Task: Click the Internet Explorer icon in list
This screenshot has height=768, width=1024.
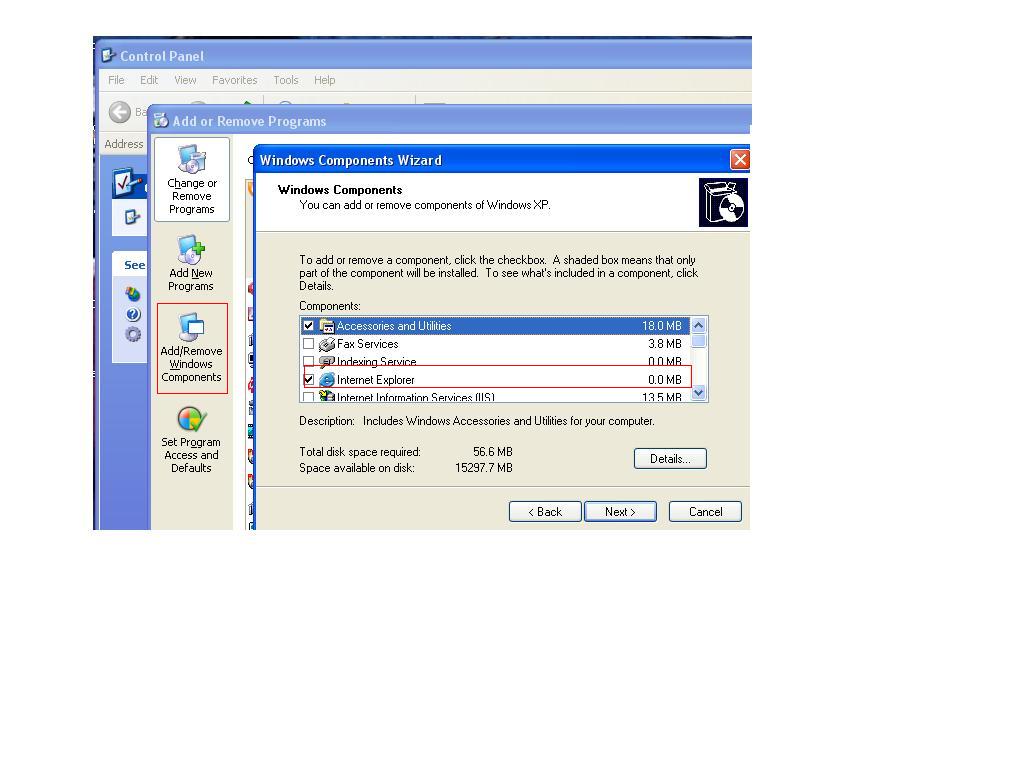Action: (327, 380)
